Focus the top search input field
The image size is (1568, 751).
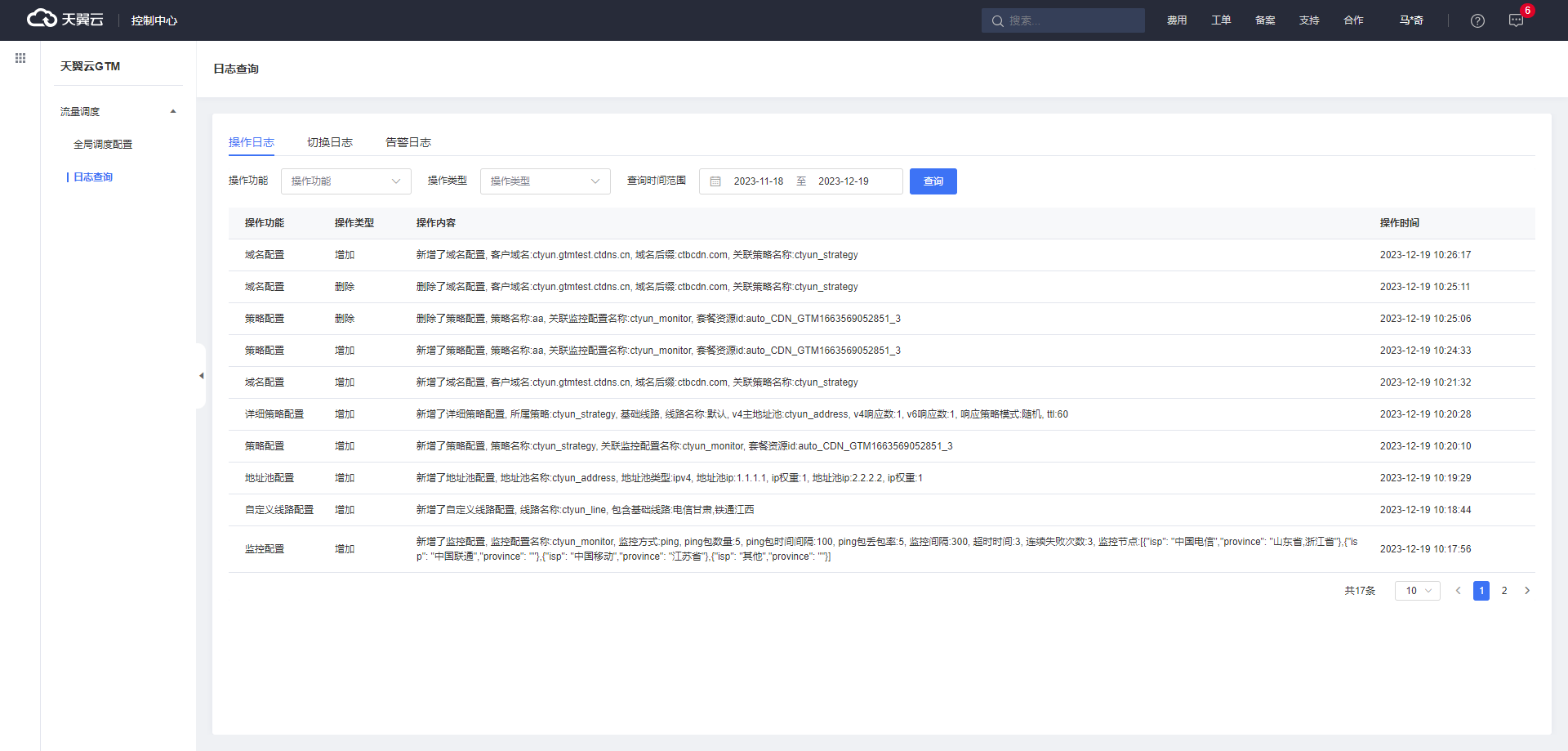click(1063, 20)
